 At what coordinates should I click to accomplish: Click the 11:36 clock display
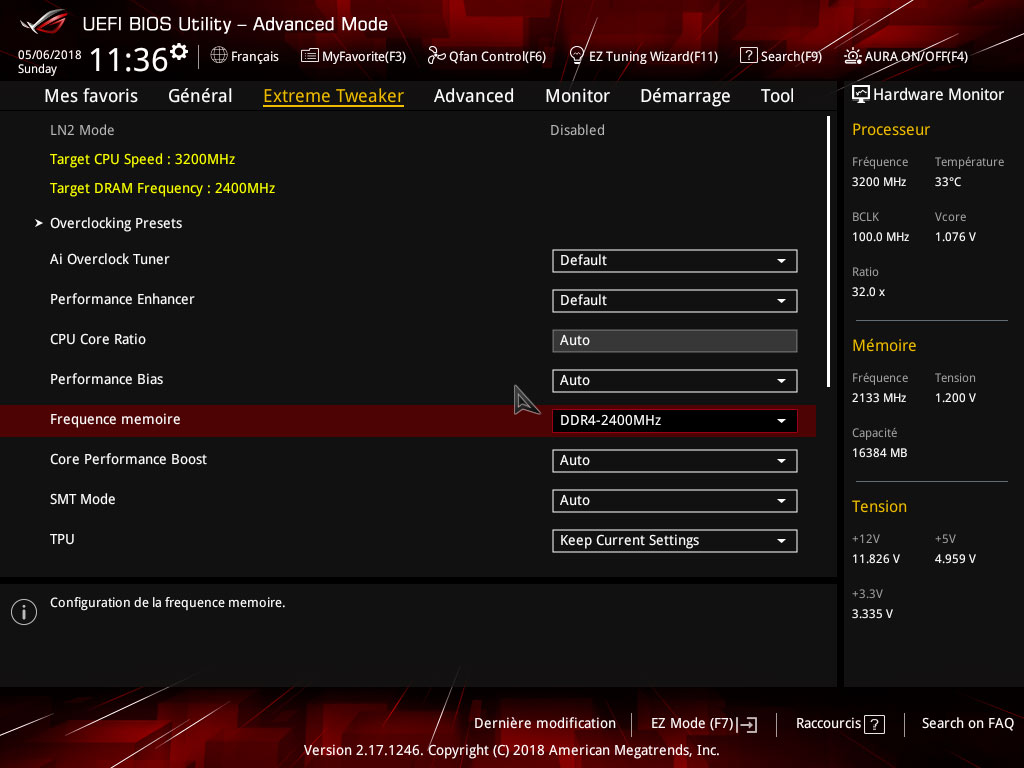point(129,59)
